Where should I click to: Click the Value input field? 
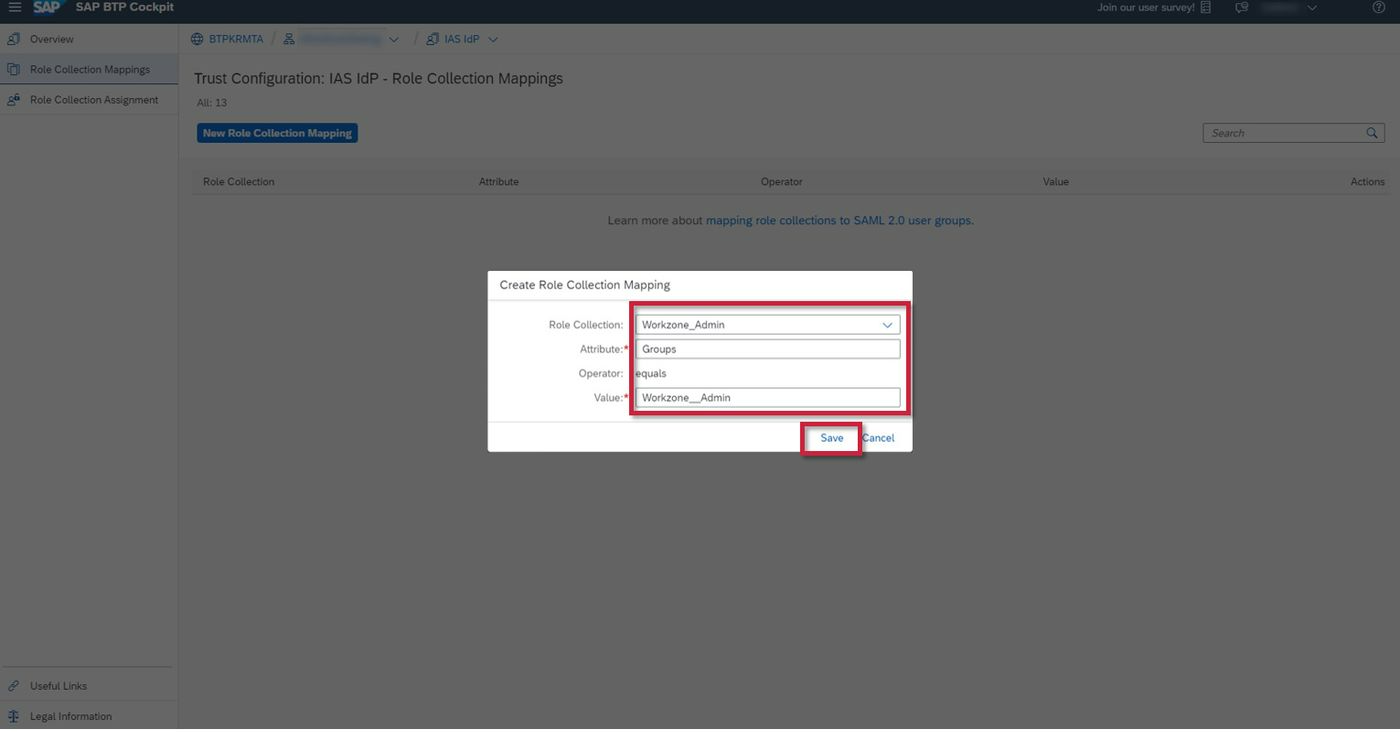click(768, 398)
